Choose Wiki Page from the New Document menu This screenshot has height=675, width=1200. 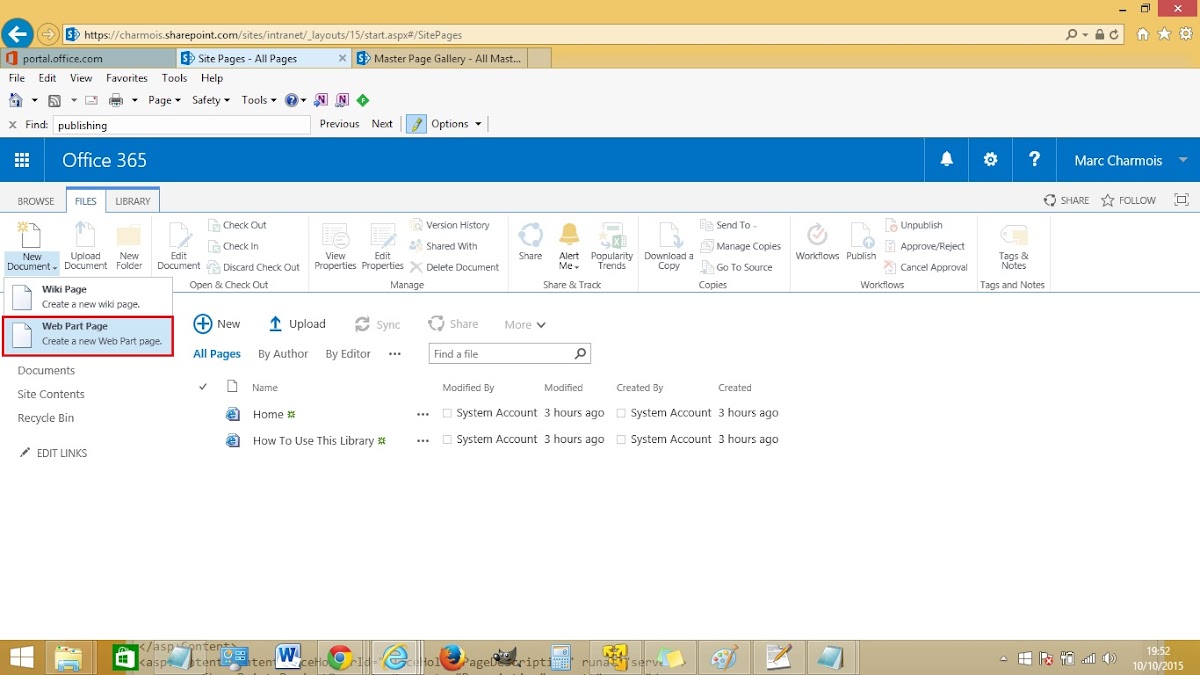(x=89, y=296)
